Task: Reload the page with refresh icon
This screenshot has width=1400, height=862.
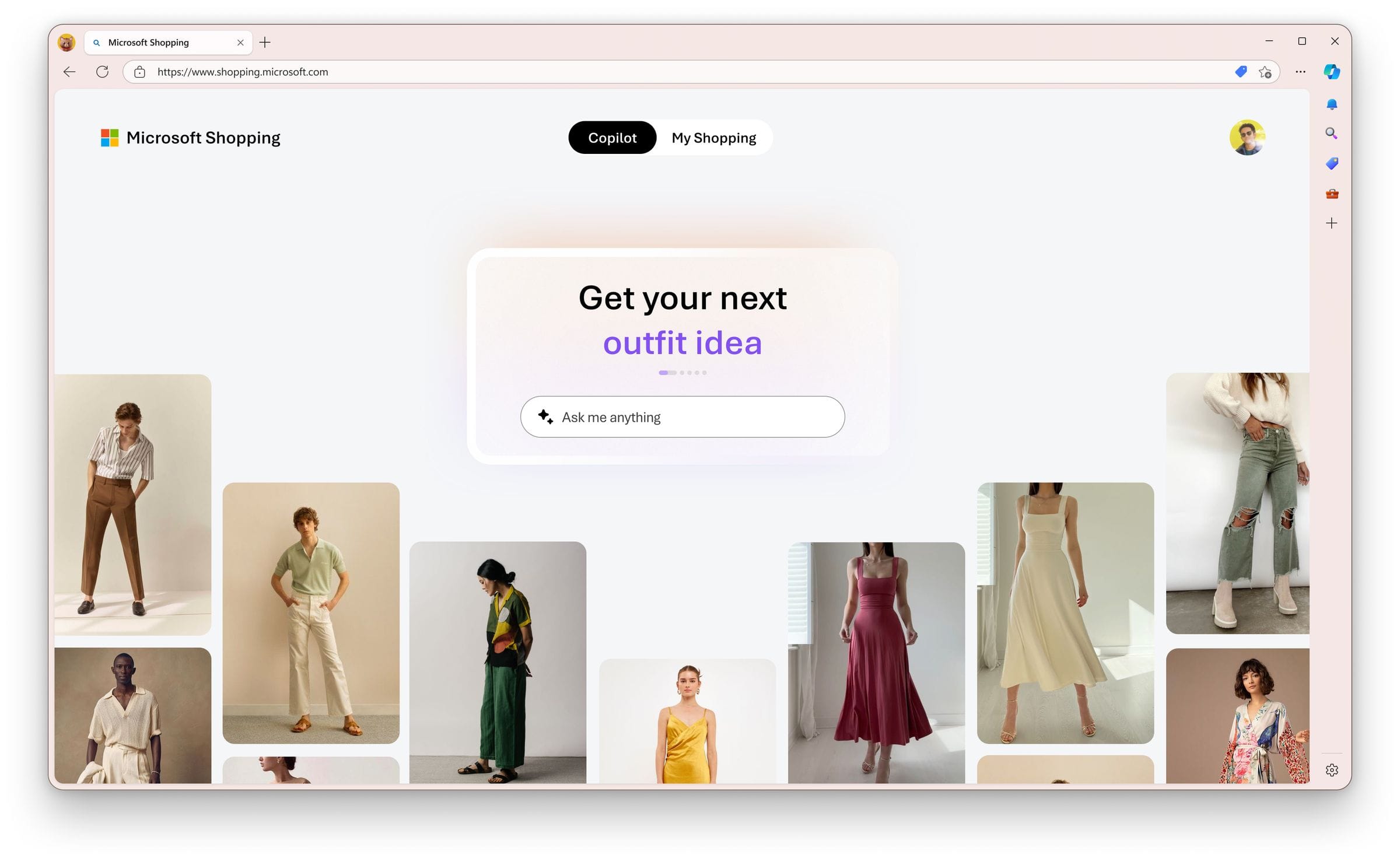Action: (102, 72)
